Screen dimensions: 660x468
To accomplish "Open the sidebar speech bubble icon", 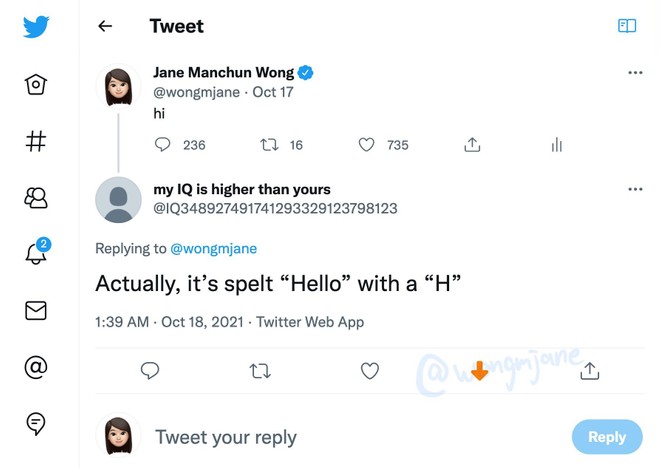I will pos(36,424).
